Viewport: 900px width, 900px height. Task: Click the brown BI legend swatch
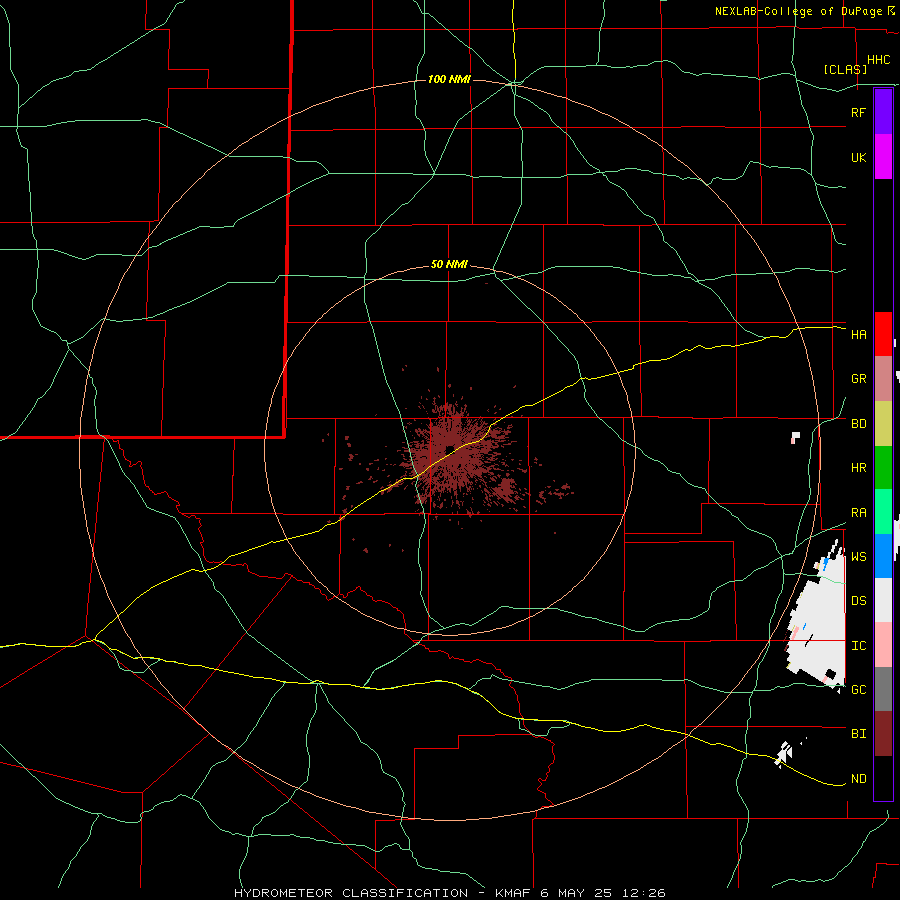[883, 734]
